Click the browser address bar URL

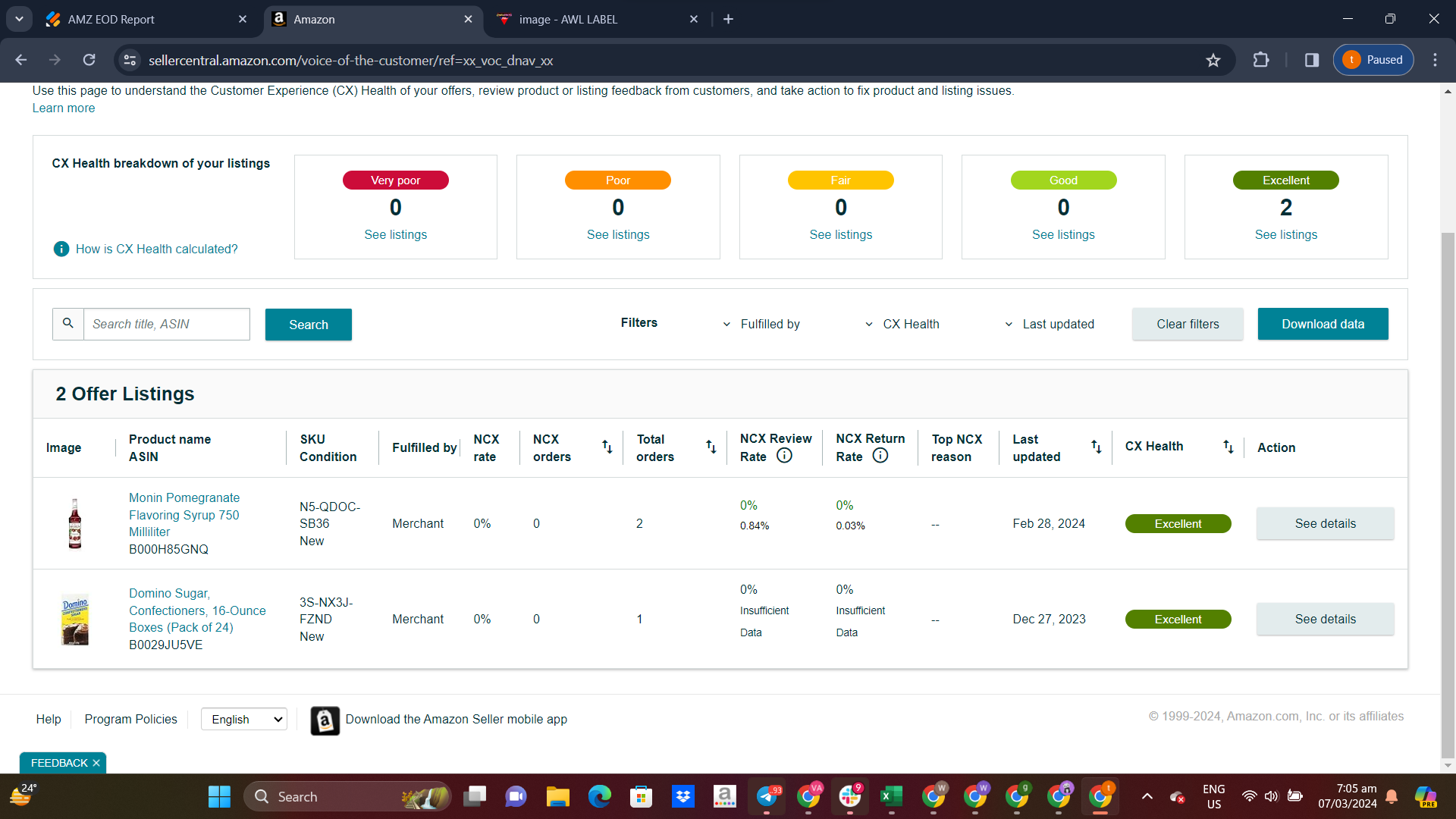[350, 60]
